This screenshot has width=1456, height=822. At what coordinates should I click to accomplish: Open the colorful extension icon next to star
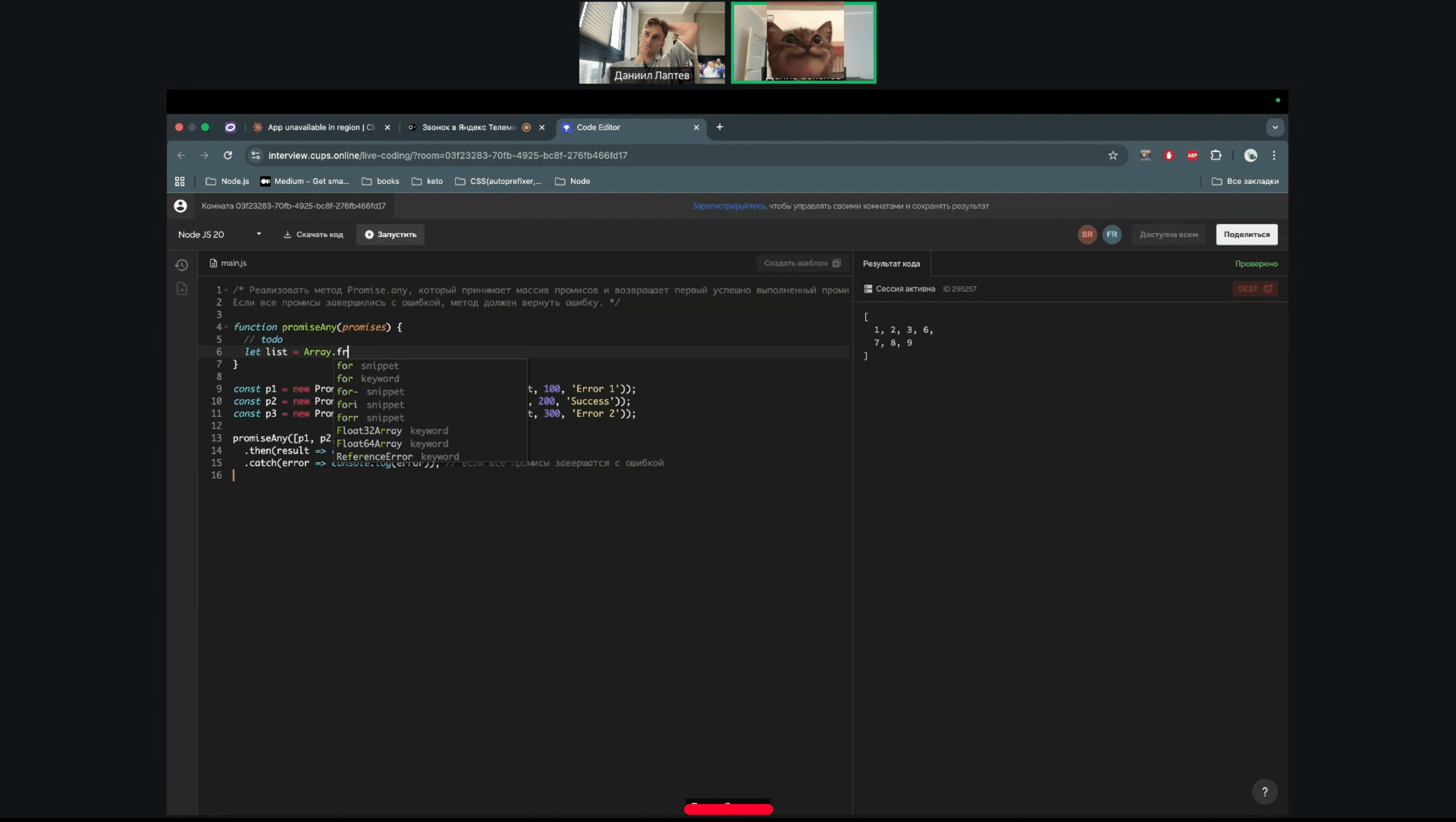click(x=1146, y=155)
